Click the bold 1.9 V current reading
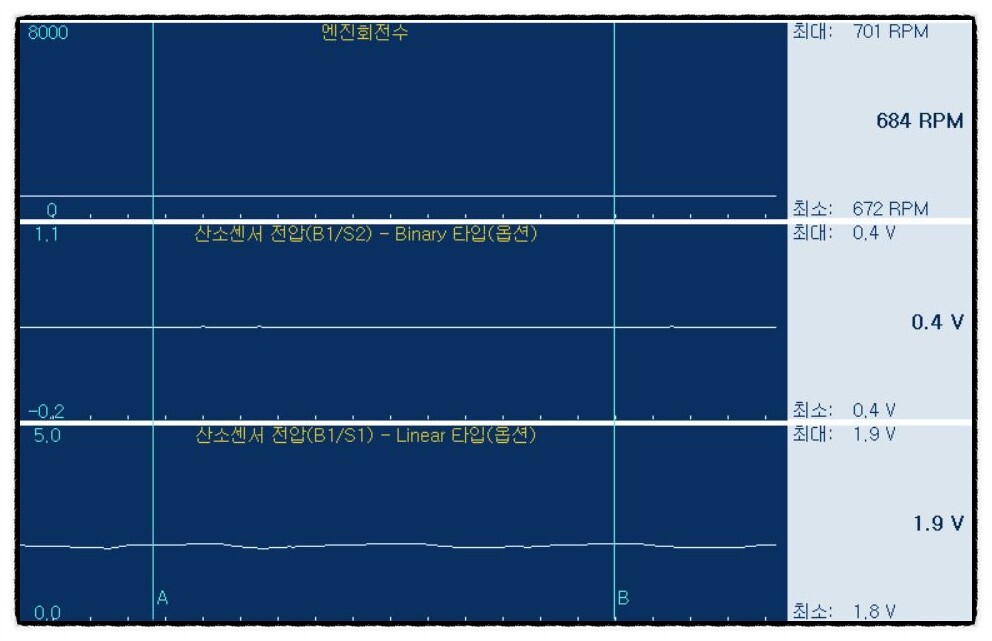 pos(938,523)
